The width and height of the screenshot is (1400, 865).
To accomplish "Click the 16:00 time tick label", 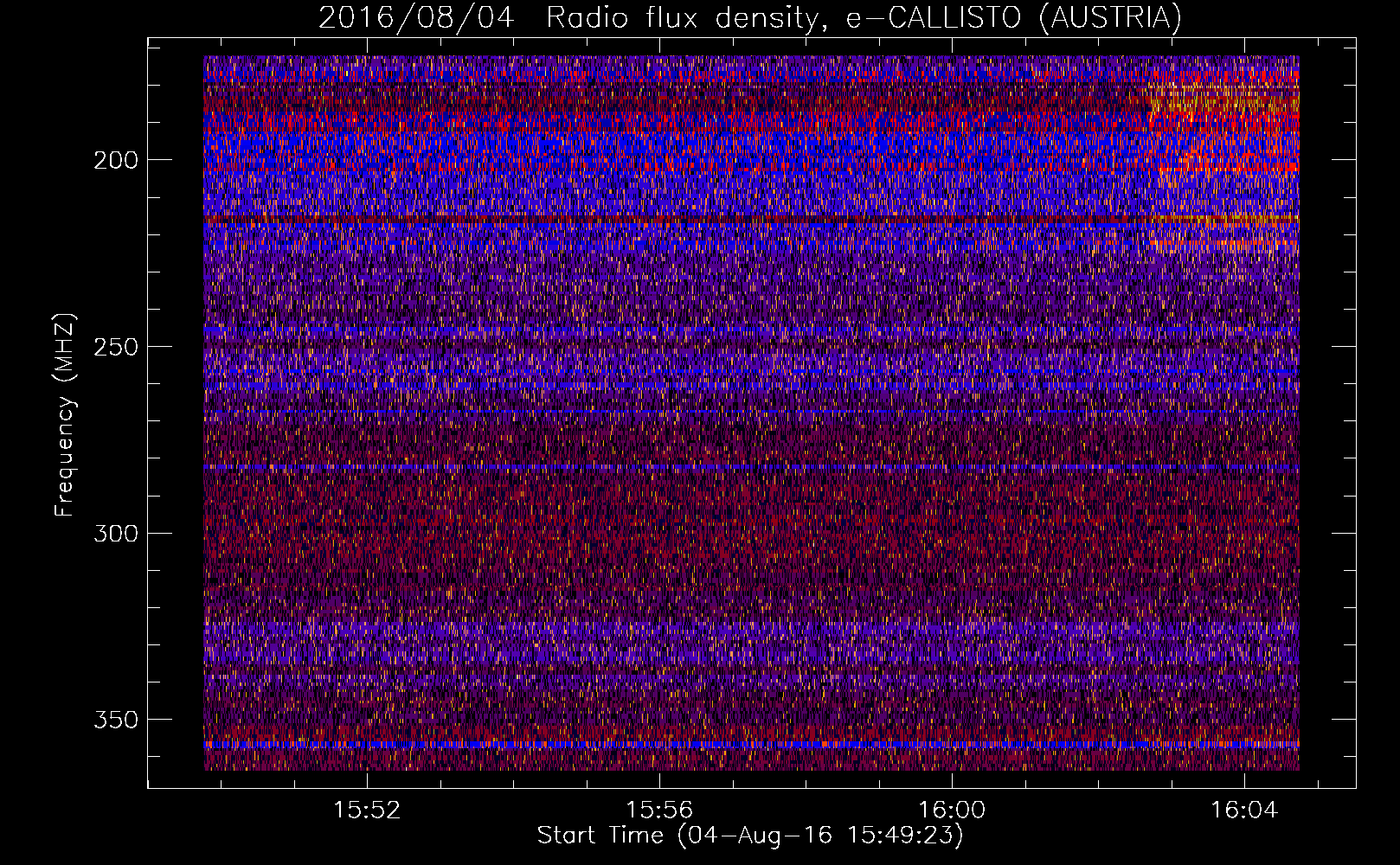I will [x=952, y=811].
